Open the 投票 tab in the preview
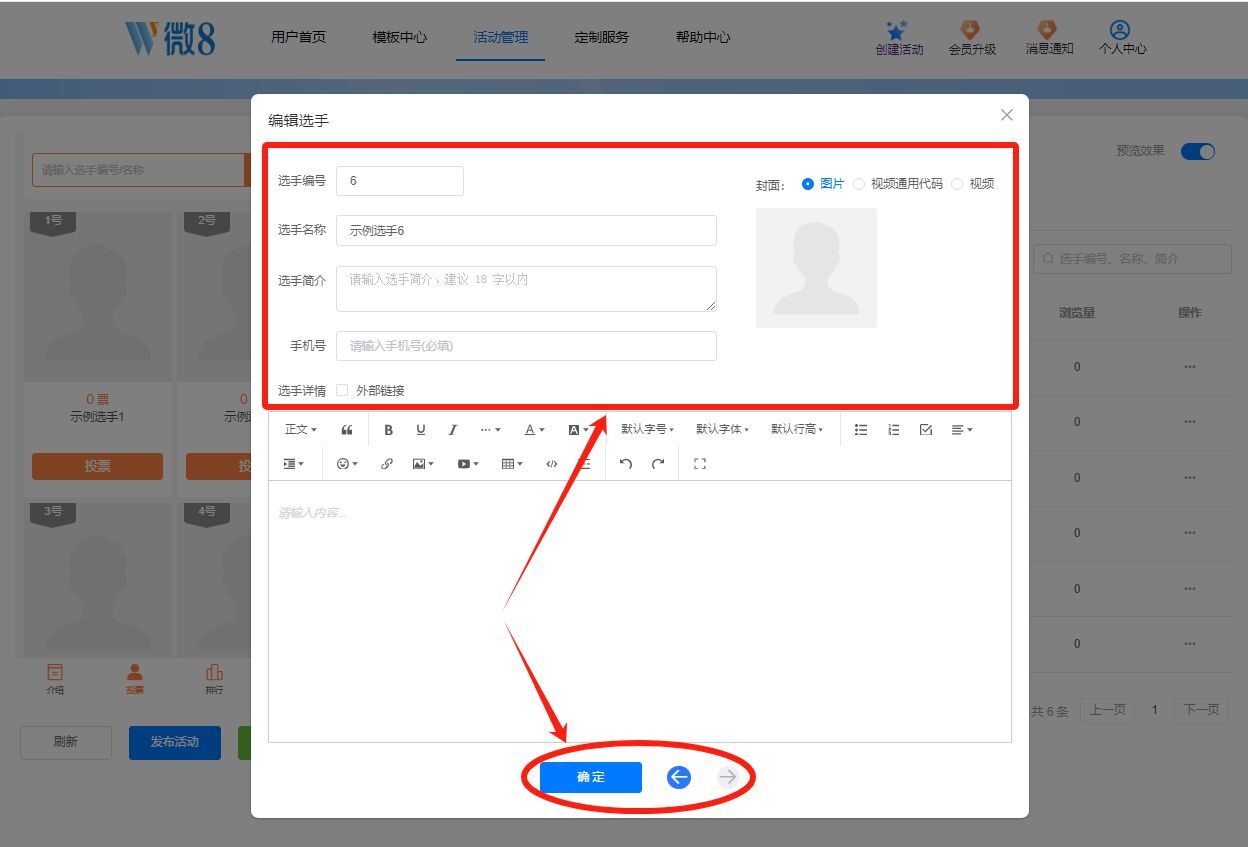 click(134, 678)
